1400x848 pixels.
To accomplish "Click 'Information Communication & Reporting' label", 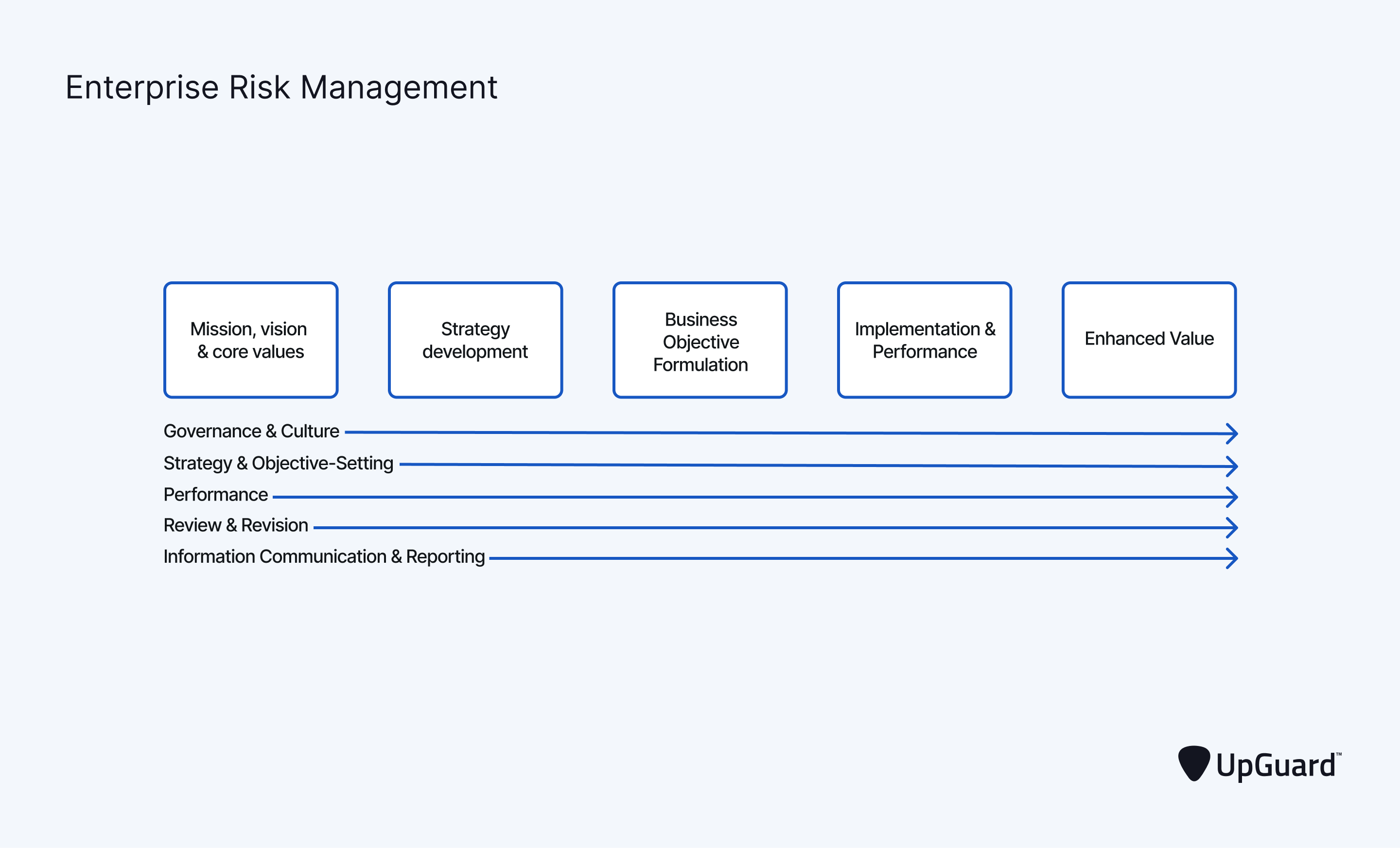I will (x=324, y=556).
